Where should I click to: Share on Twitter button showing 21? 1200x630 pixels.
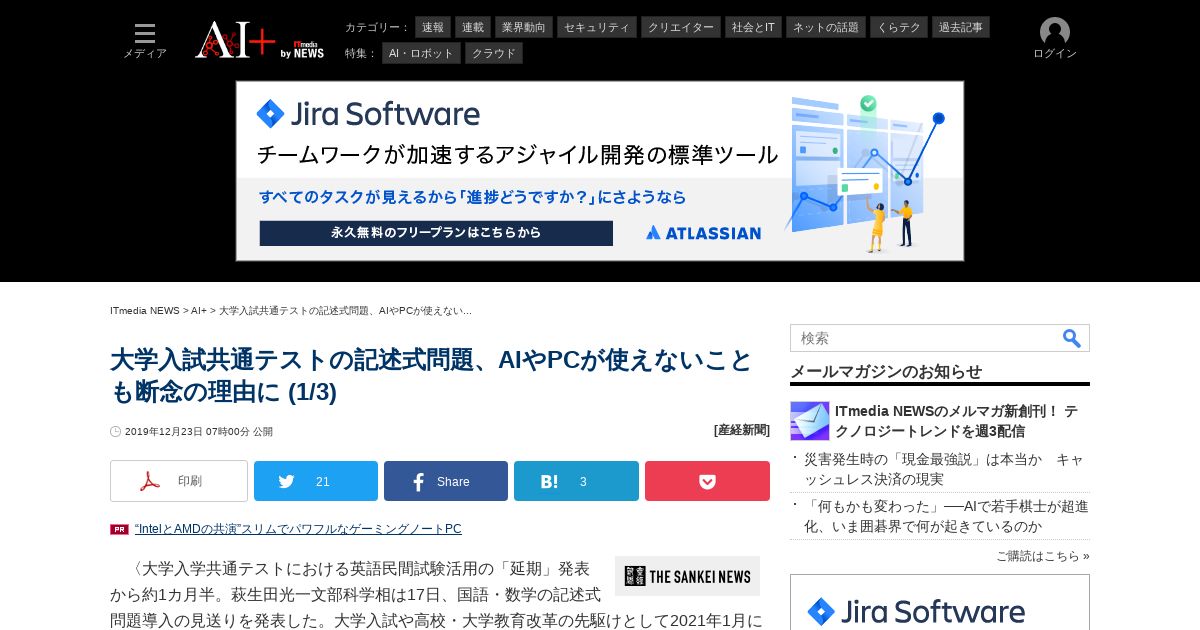pos(316,481)
